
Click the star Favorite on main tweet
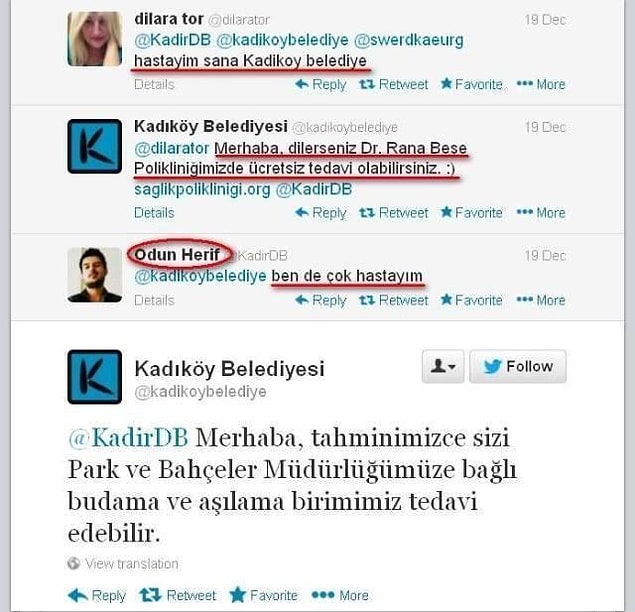pyautogui.click(x=264, y=595)
